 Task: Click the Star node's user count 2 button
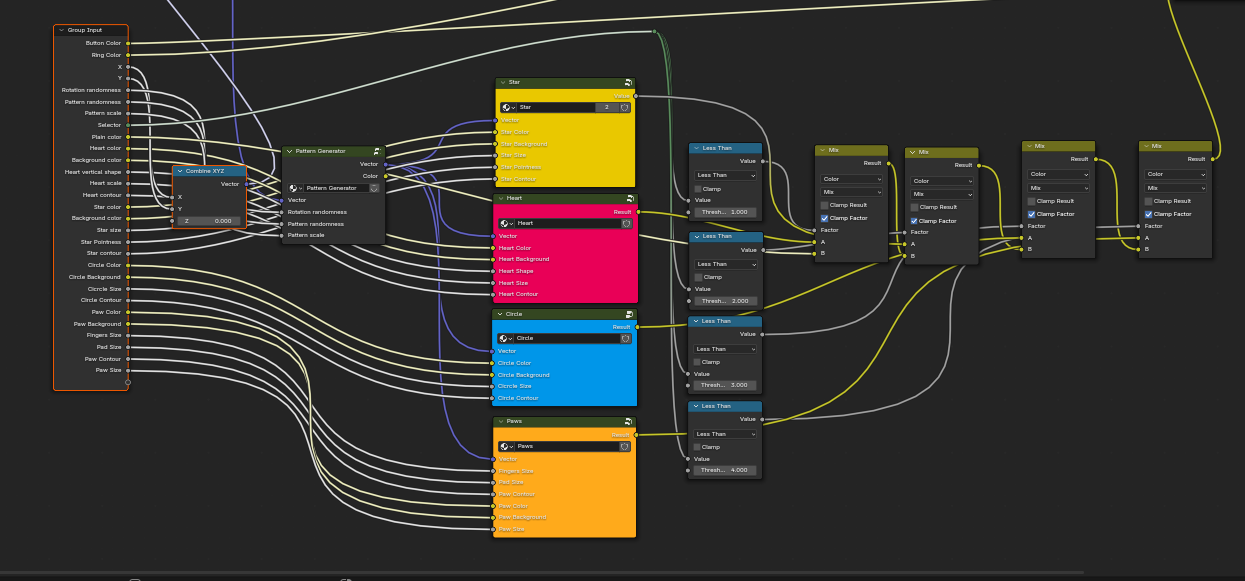coord(606,107)
